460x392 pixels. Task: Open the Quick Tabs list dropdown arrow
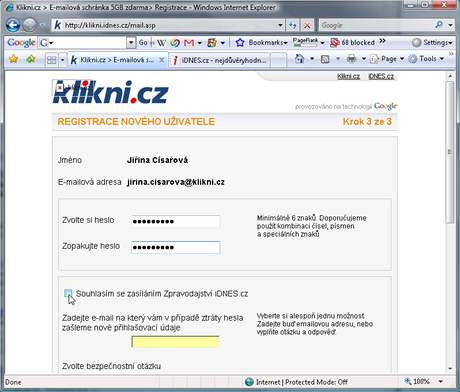point(62,60)
